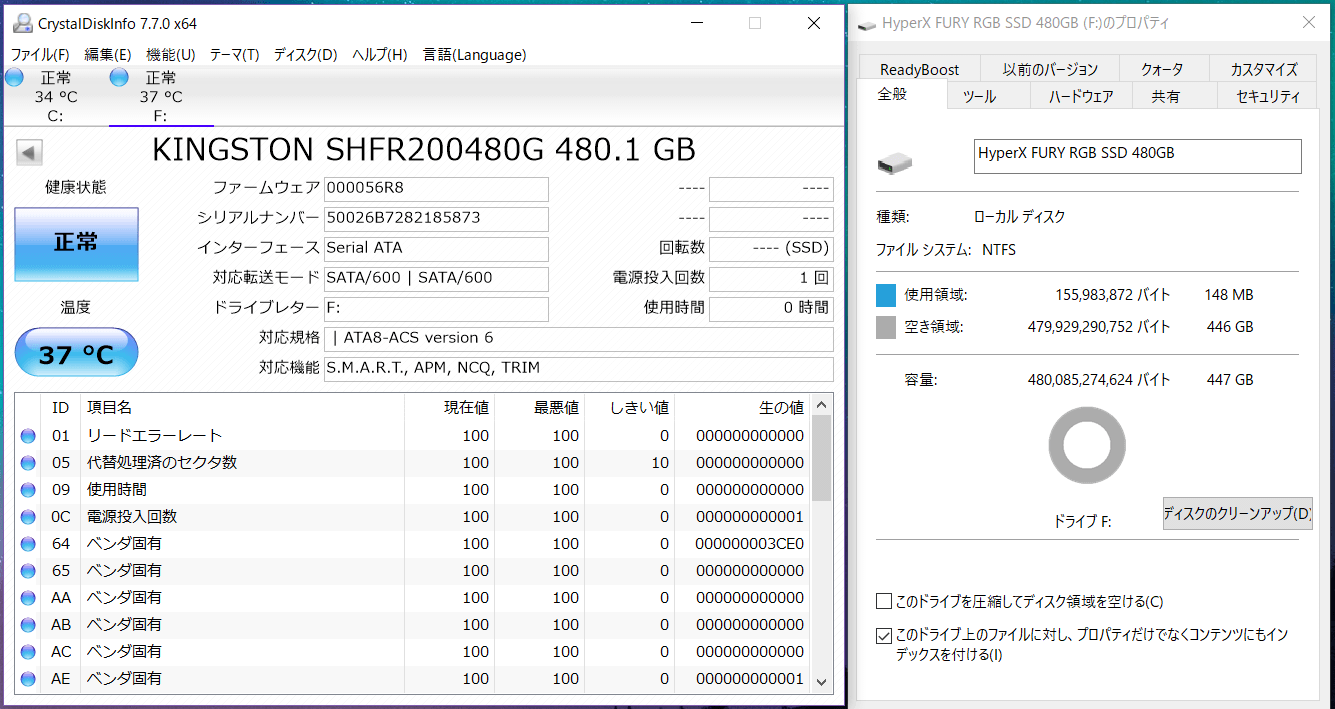Switch to the カスタマイズ tab
Image resolution: width=1335 pixels, height=709 pixels.
click(1264, 69)
